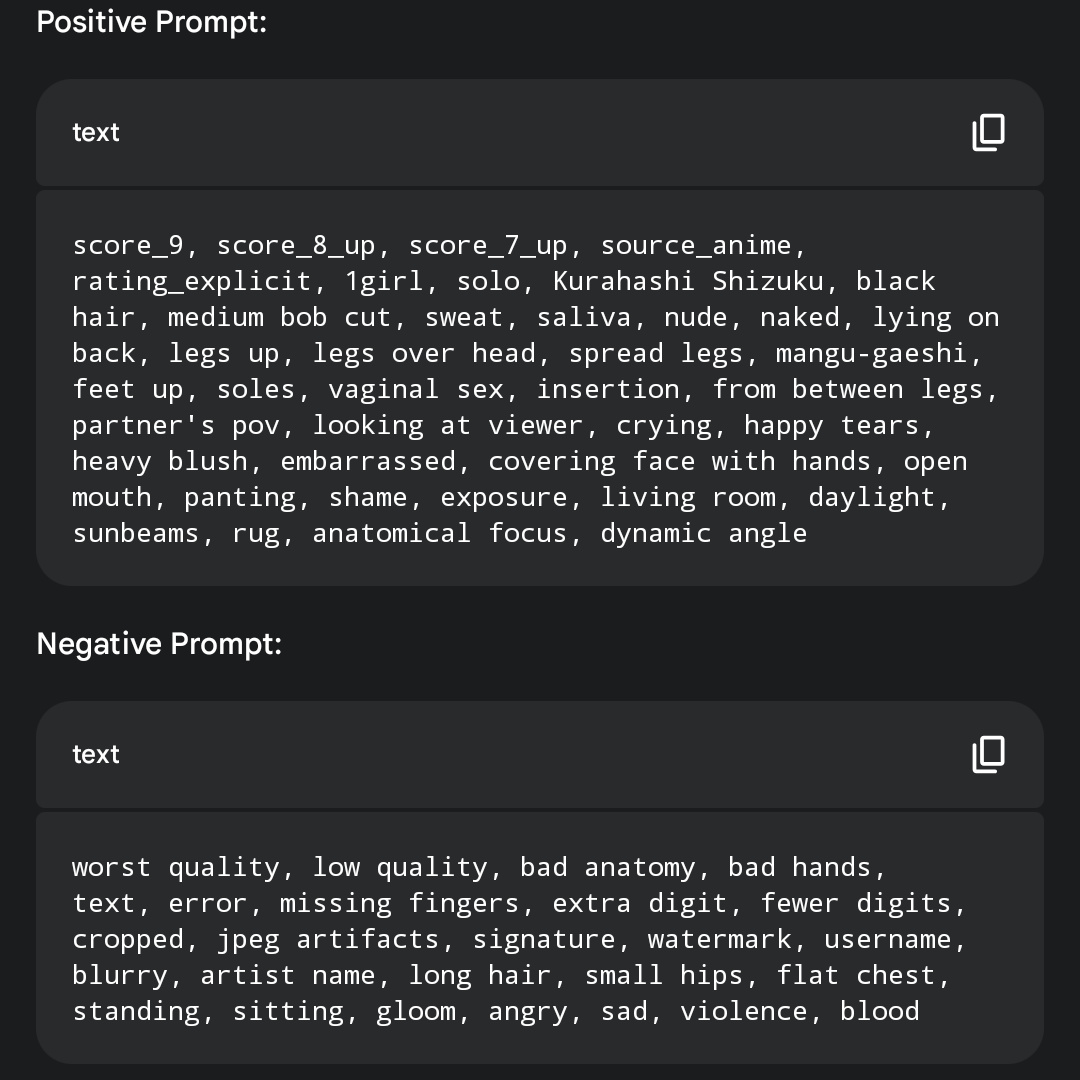Viewport: 1080px width, 1080px height.
Task: Copy the Negative Prompt code block
Action: pyautogui.click(x=988, y=754)
